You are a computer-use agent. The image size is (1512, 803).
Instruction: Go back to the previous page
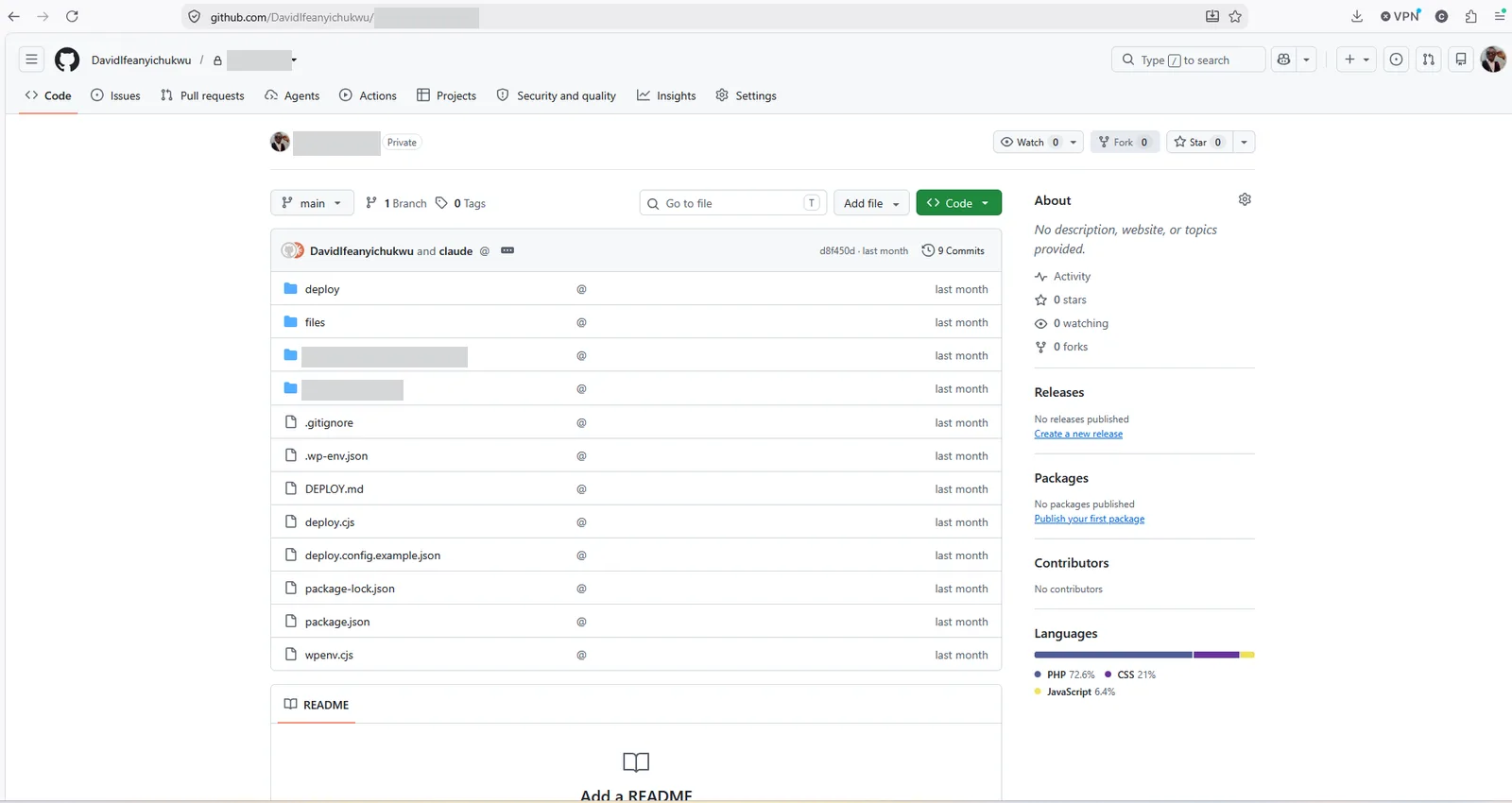(14, 16)
